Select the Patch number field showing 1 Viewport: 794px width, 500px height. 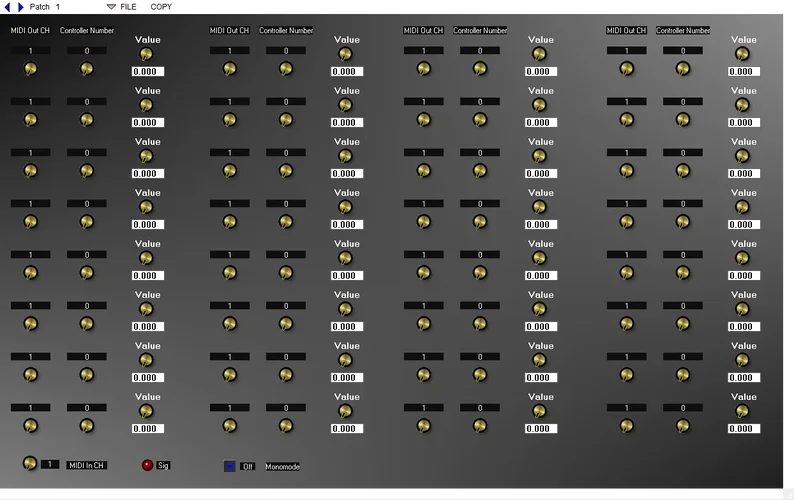click(x=58, y=7)
